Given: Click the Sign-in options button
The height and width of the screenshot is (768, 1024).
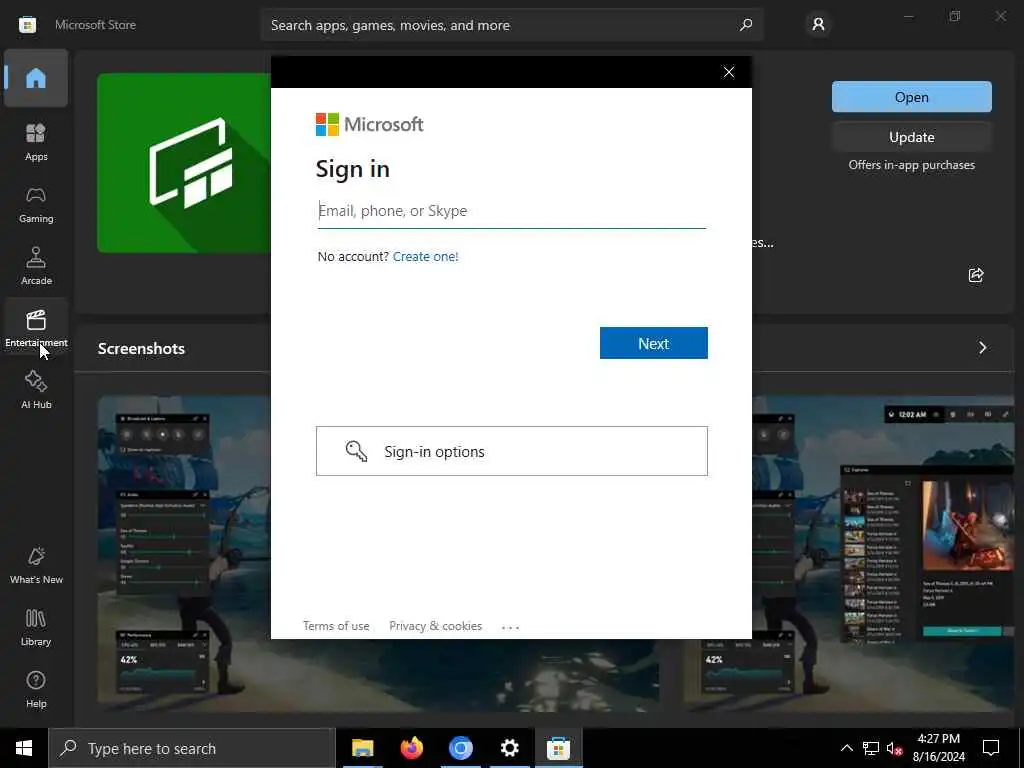Looking at the screenshot, I should [x=512, y=451].
